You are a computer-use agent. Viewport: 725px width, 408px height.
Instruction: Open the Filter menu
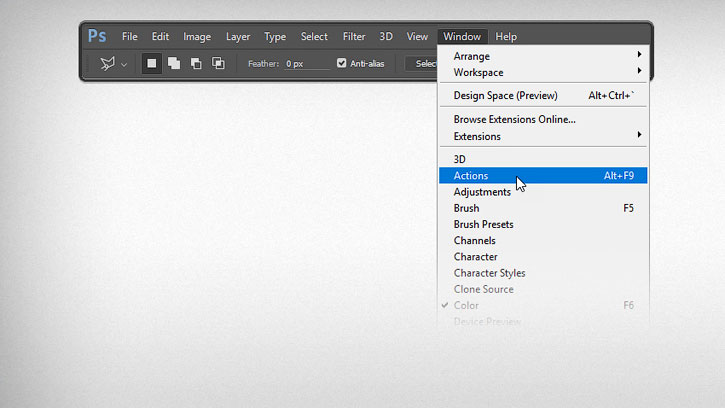[354, 37]
